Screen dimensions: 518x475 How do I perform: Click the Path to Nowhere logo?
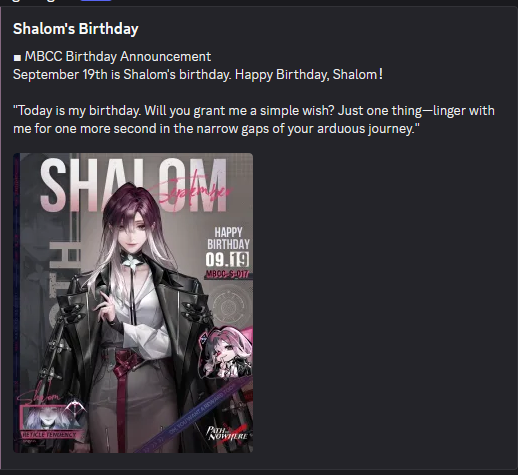227,433
